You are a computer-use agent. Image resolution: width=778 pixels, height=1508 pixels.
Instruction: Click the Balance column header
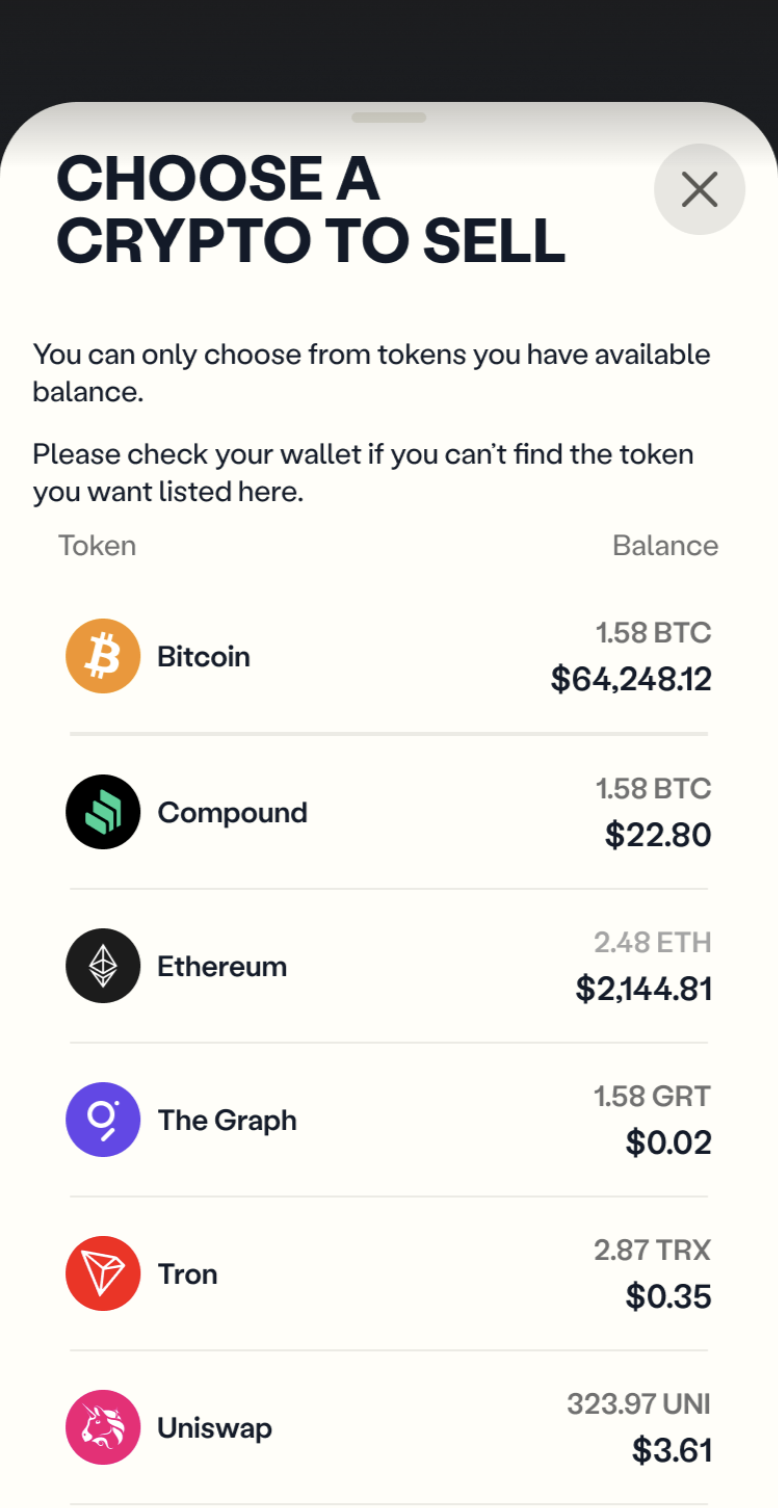665,546
